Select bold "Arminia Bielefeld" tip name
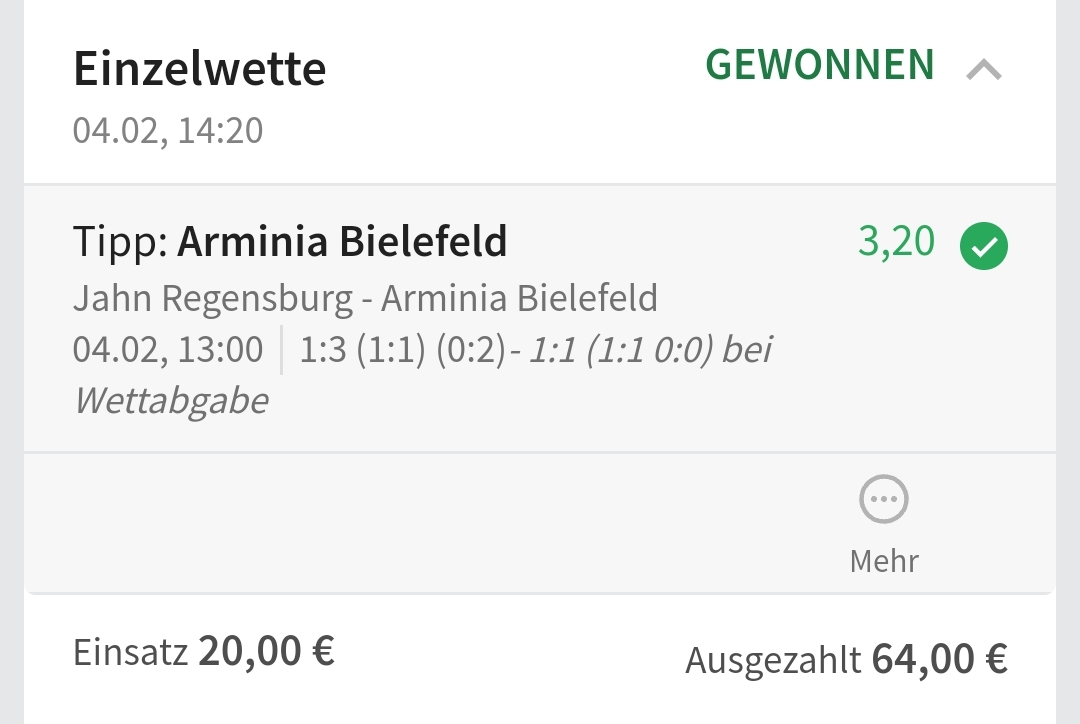 click(342, 242)
